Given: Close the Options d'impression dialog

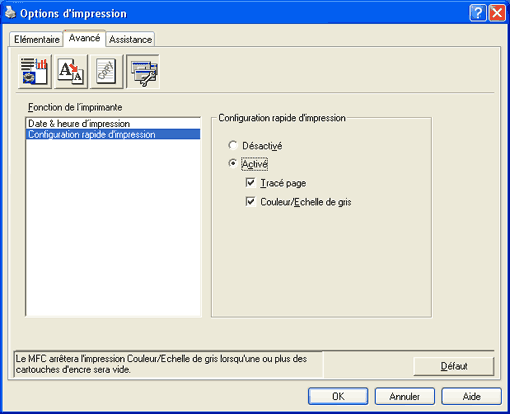Looking at the screenshot, I should click(x=497, y=13).
